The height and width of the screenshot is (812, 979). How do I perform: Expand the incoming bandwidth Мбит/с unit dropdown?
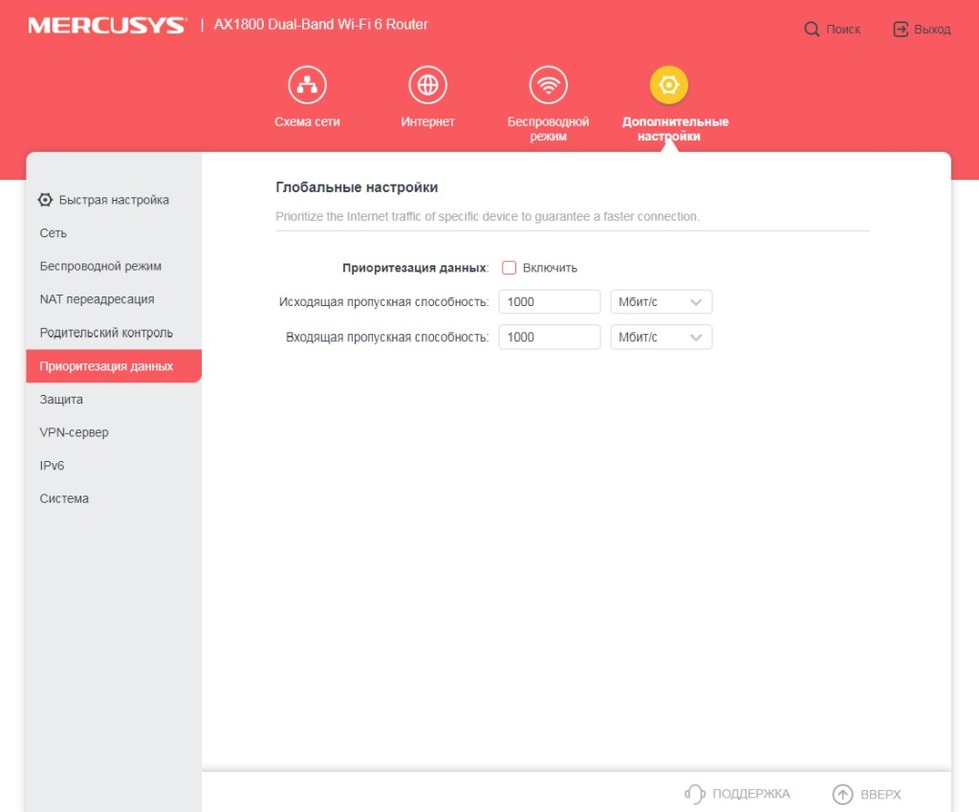(x=661, y=337)
